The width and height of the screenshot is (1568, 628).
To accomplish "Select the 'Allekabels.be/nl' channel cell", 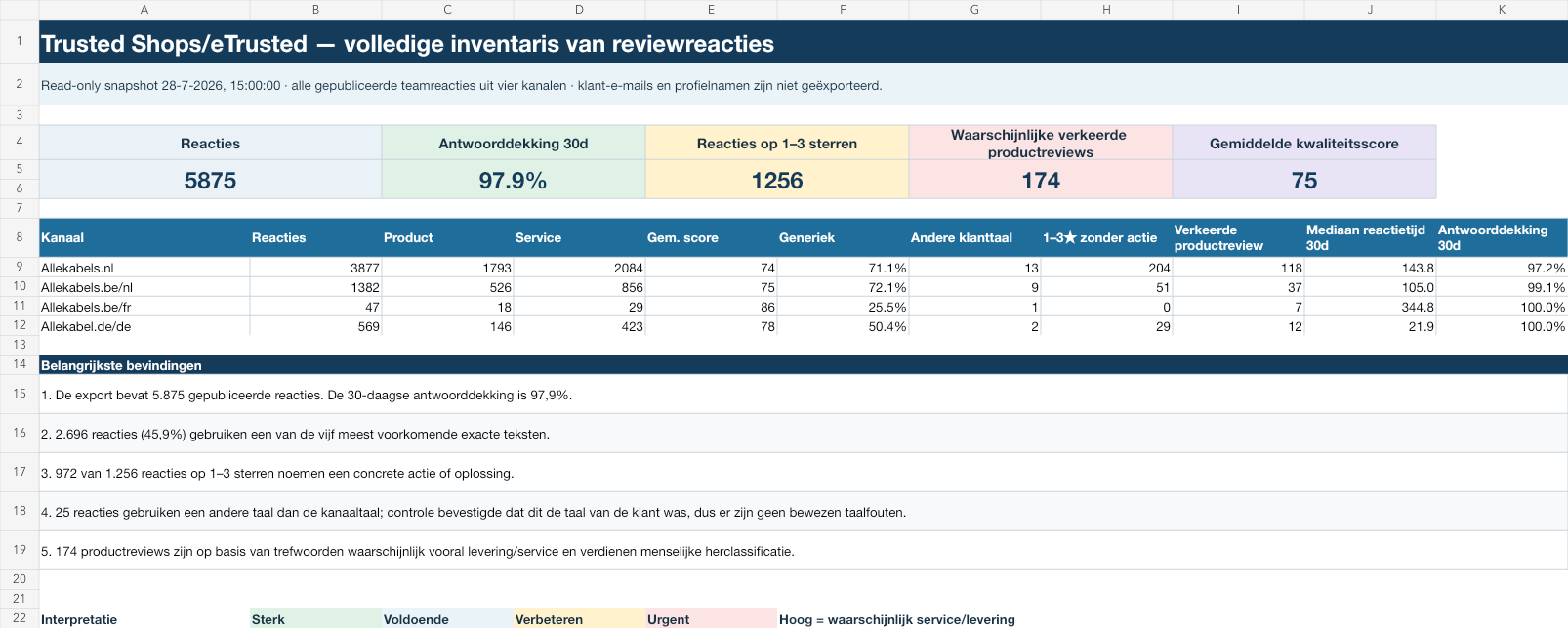I will tap(144, 287).
